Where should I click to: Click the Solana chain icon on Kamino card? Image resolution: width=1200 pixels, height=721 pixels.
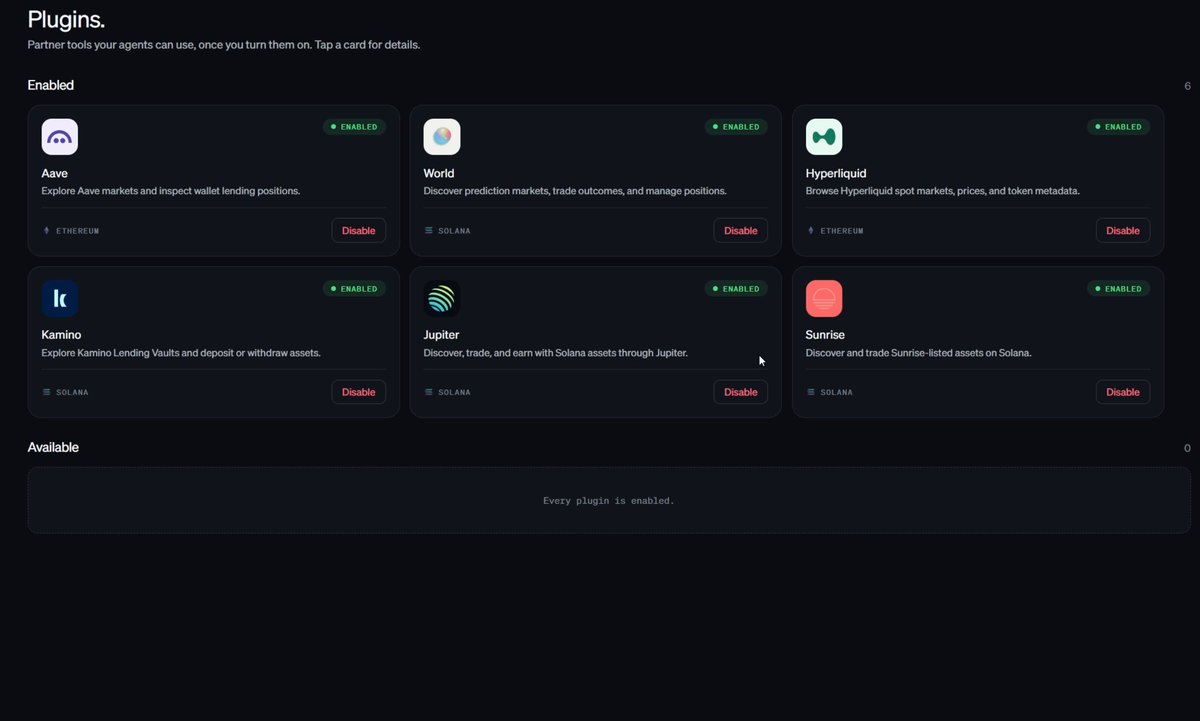[x=47, y=392]
